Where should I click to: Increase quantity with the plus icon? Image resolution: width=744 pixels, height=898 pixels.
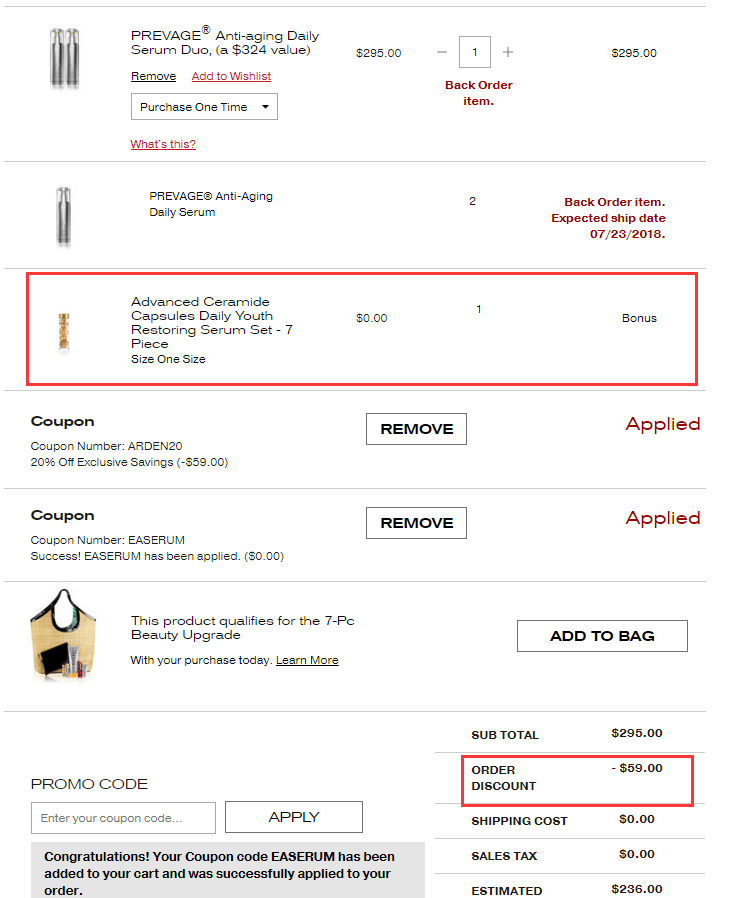click(x=508, y=52)
